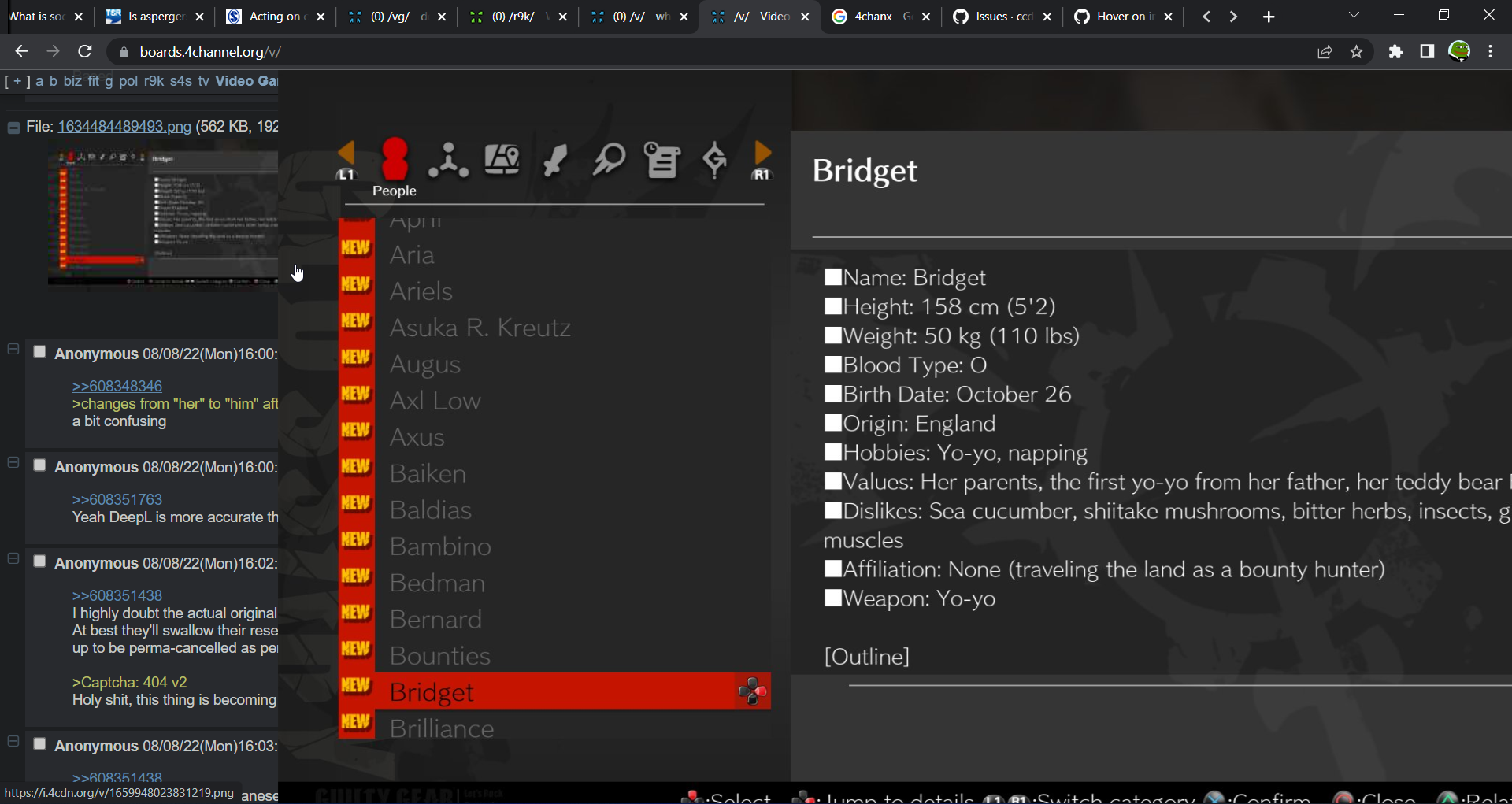1512x804 pixels.
Task: Tick checkbox of the 16:02 Anonymous post
Action: [39, 561]
